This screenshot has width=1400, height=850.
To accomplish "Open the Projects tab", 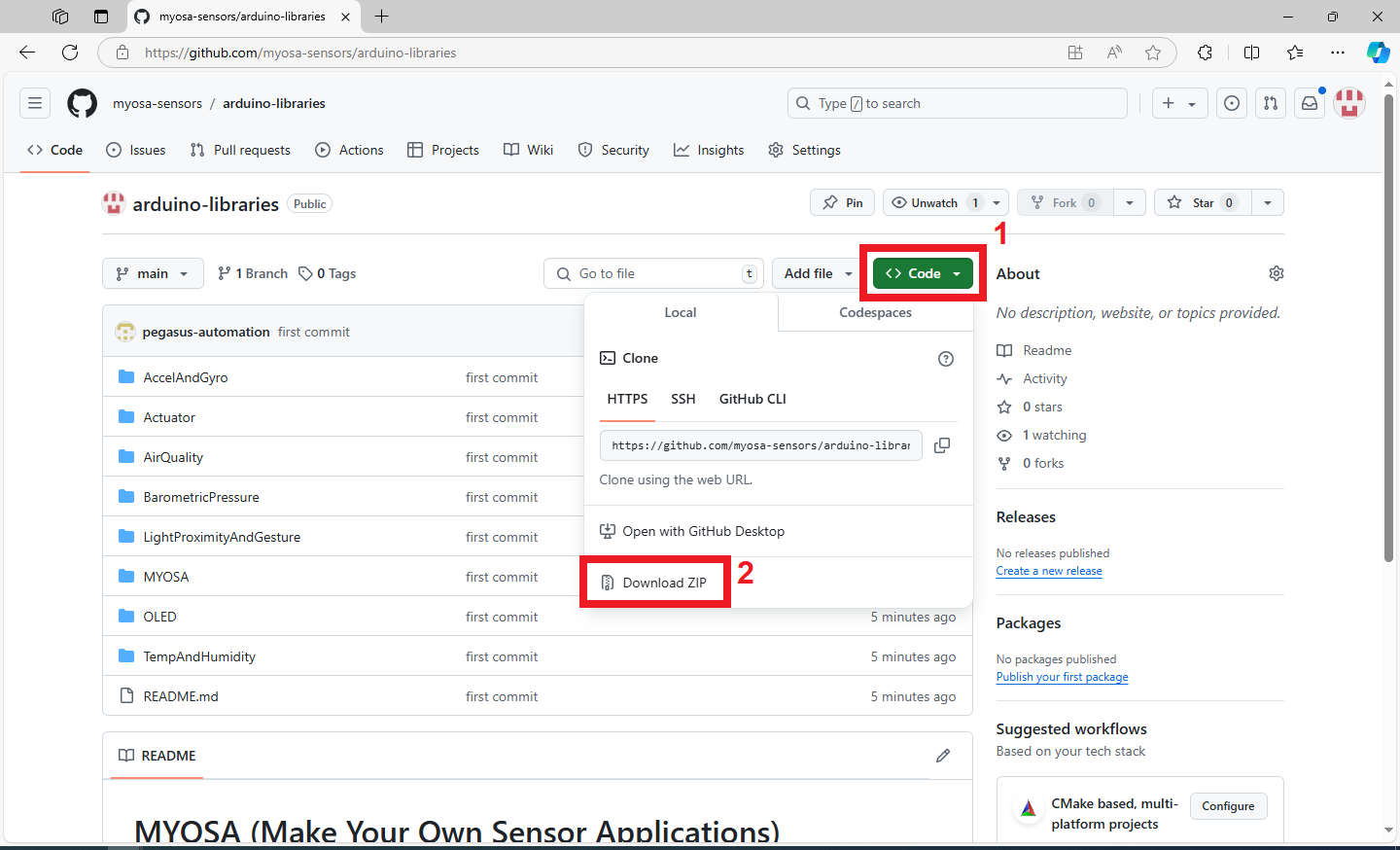I will [x=443, y=150].
